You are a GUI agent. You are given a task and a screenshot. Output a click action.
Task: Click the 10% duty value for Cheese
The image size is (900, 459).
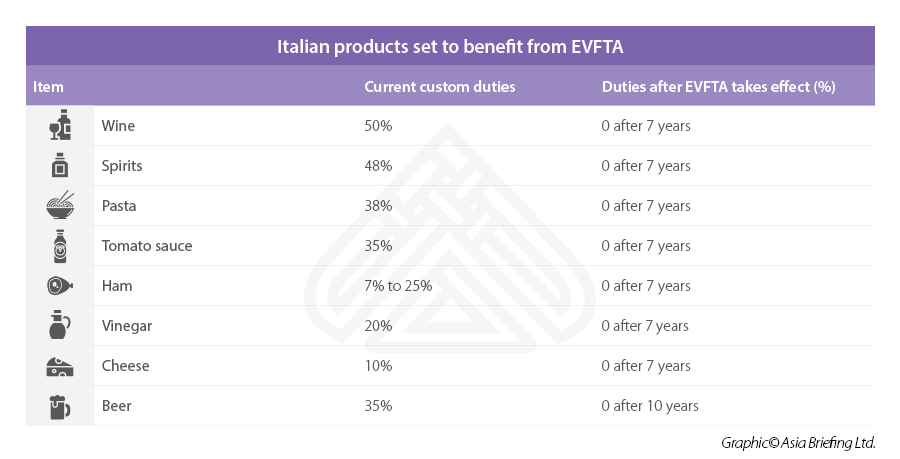378,366
